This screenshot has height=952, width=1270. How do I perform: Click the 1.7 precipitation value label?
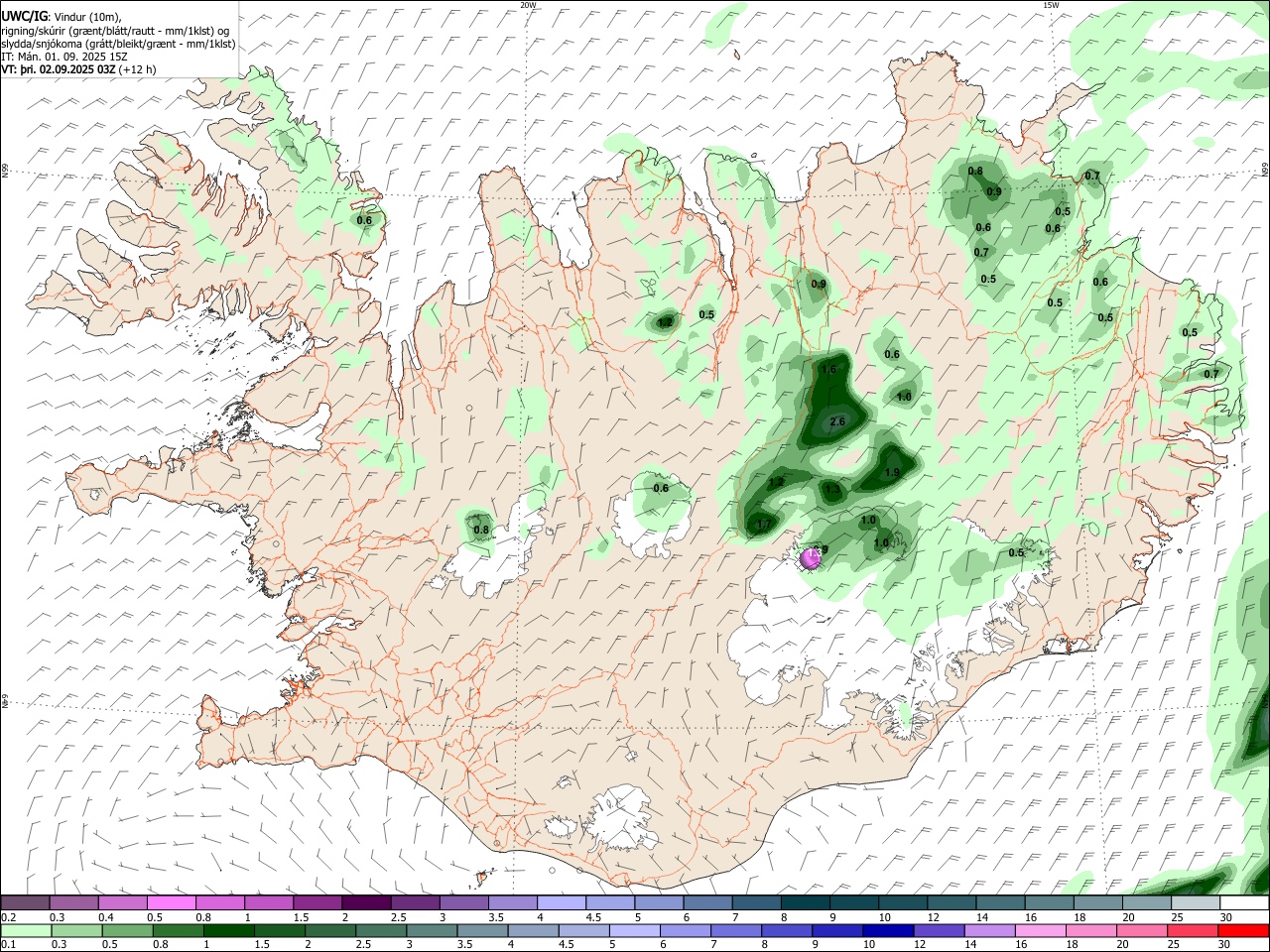[764, 524]
